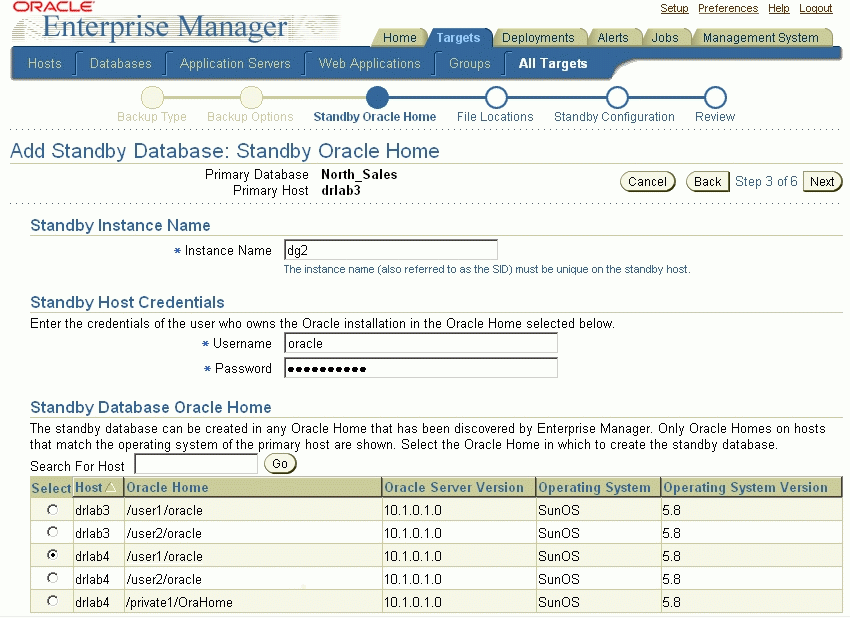Click the Cancel button
Screen dimensions: 850x618
point(647,181)
